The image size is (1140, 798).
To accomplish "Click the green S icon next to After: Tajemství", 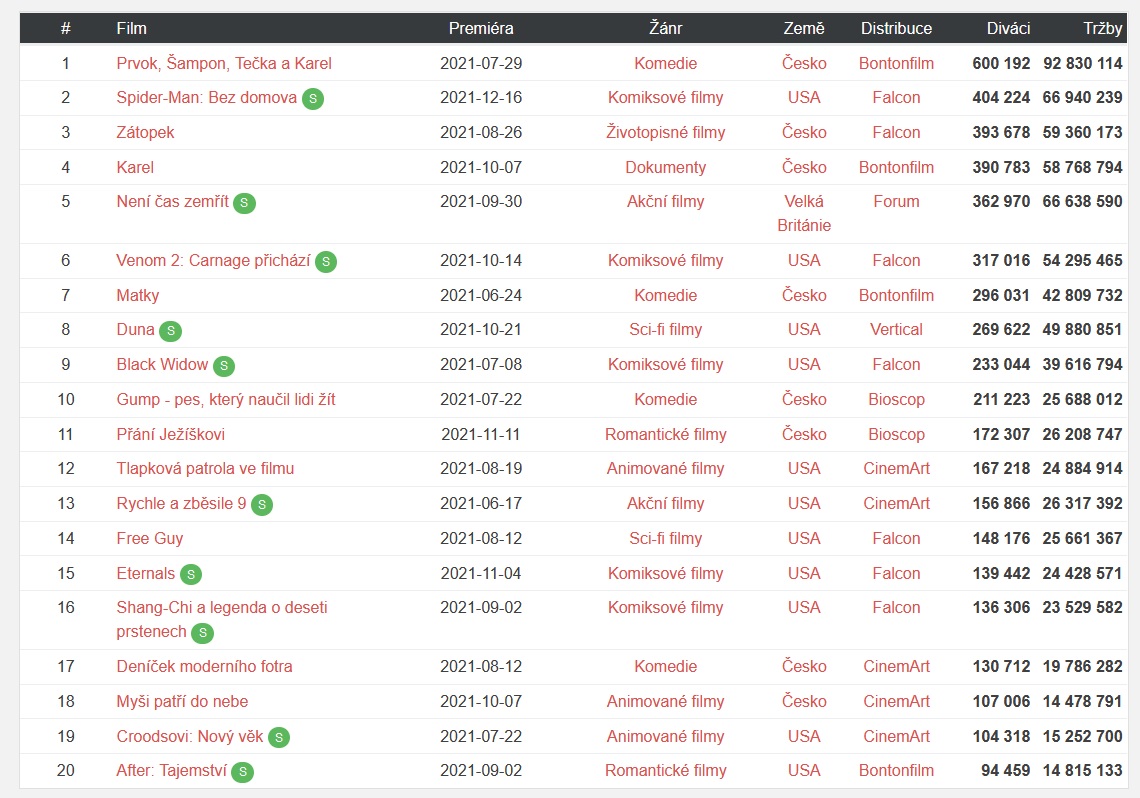I will [x=243, y=772].
